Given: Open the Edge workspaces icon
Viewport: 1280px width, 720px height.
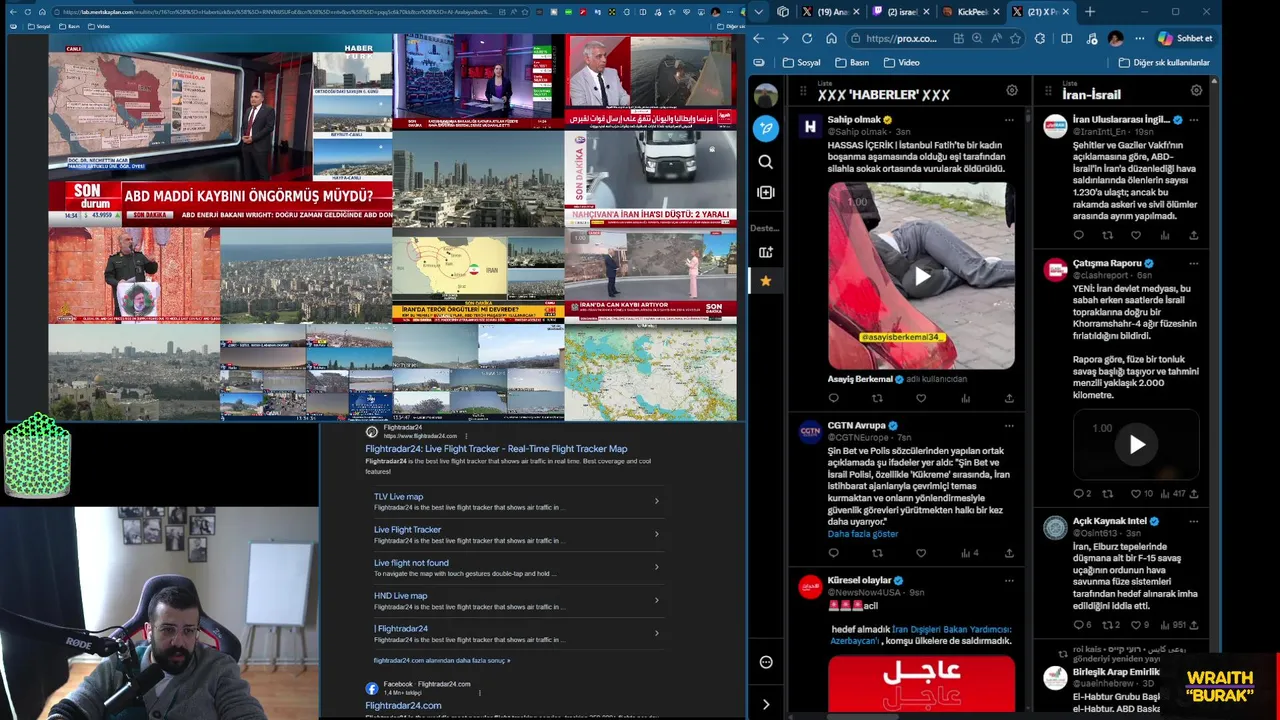Looking at the screenshot, I should 783,12.
